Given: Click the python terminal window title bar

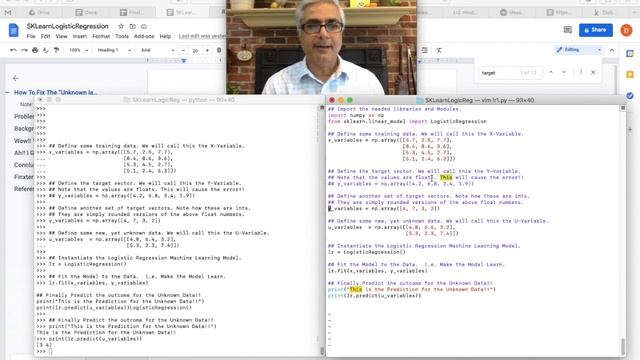Looking at the screenshot, I should click(180, 100).
